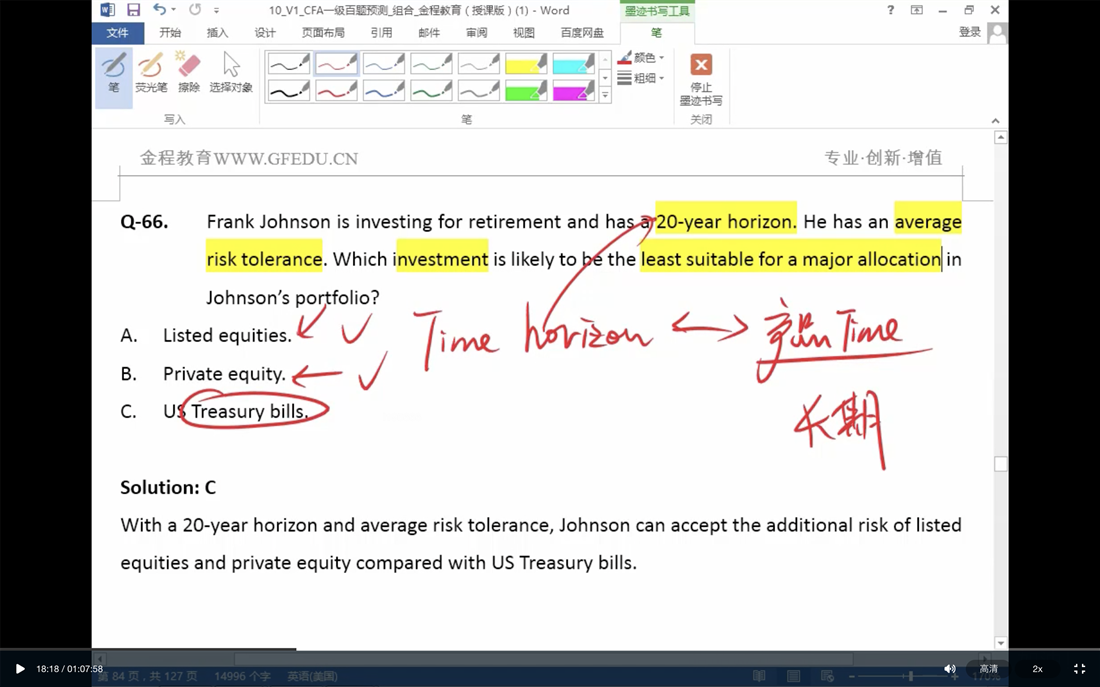This screenshot has height=687, width=1100.
Task: Switch to the 插入 tab
Action: pyautogui.click(x=217, y=33)
